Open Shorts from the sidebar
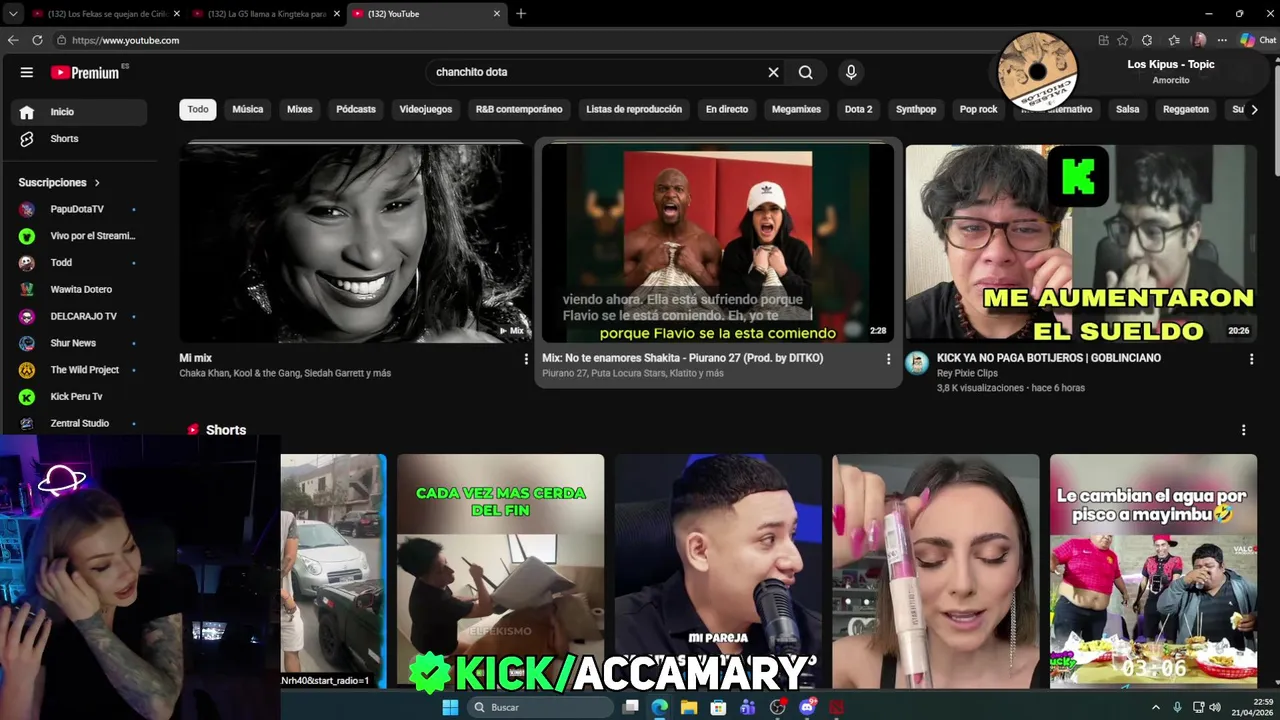 pos(79,139)
